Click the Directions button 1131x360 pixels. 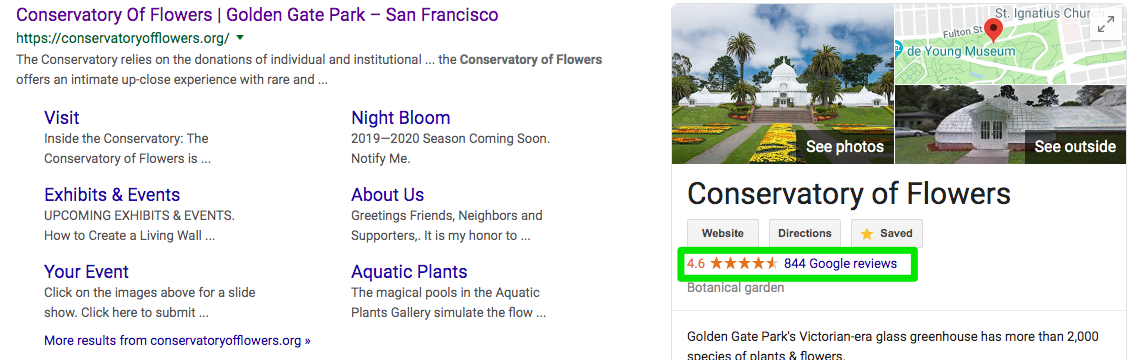click(805, 233)
